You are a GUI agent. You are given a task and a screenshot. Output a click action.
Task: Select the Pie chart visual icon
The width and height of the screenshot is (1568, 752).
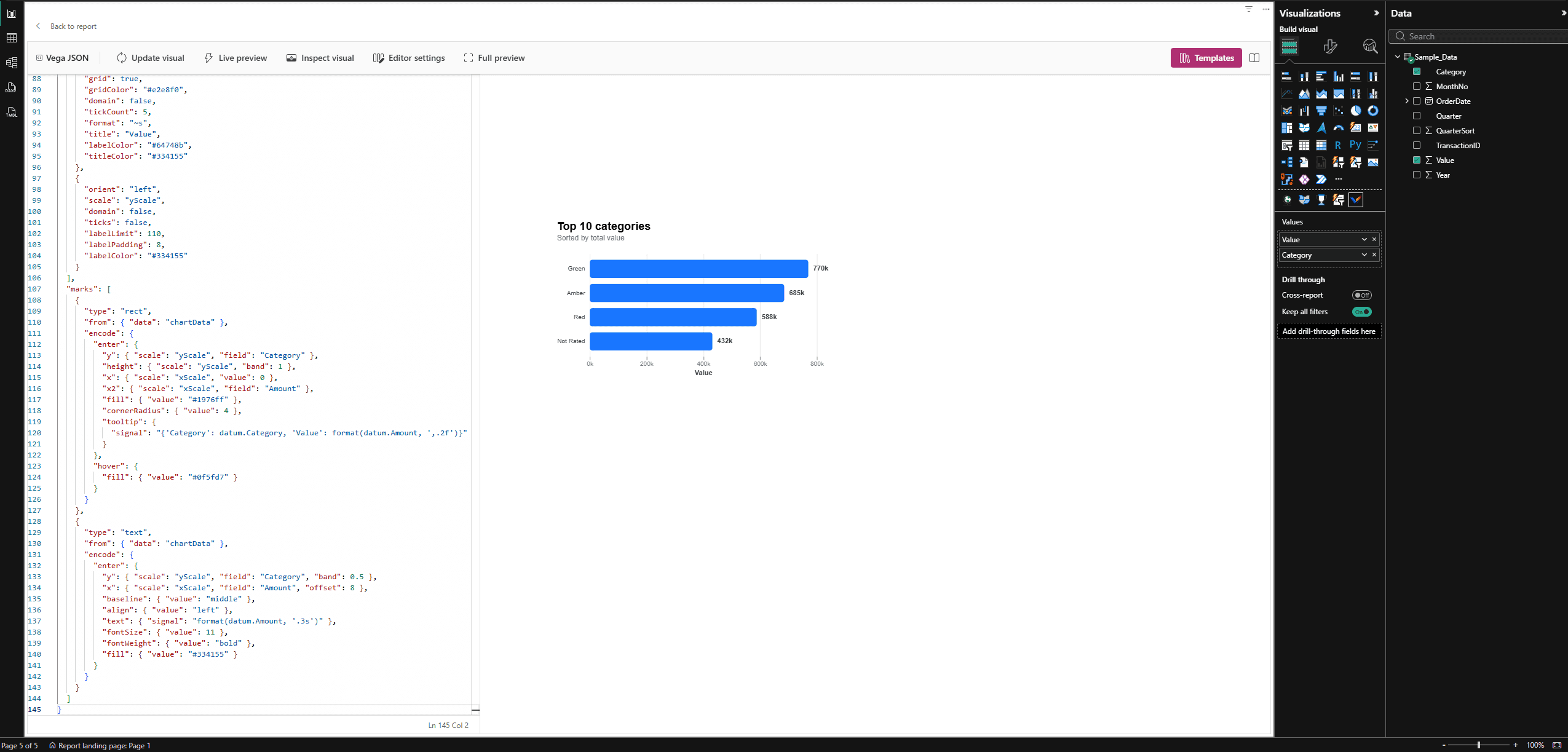pyautogui.click(x=1356, y=111)
